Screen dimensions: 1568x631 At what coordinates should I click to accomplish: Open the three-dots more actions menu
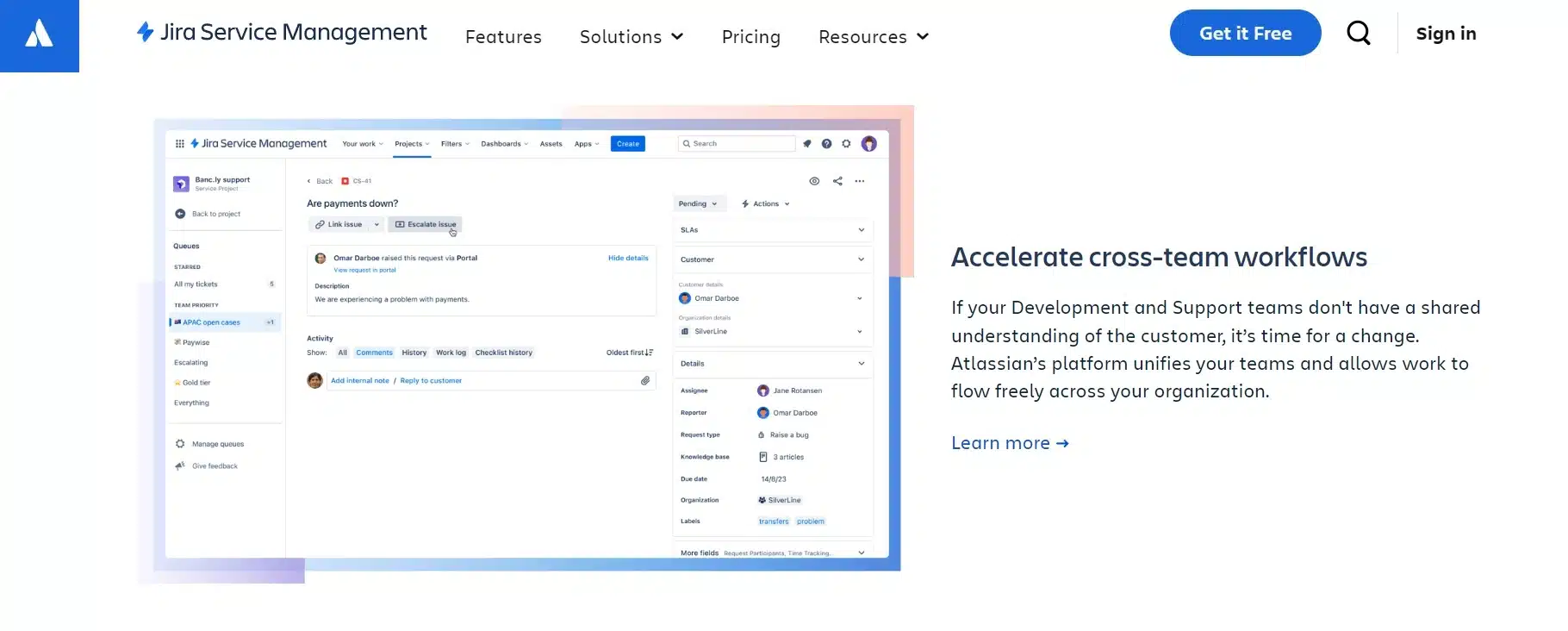[x=860, y=181]
